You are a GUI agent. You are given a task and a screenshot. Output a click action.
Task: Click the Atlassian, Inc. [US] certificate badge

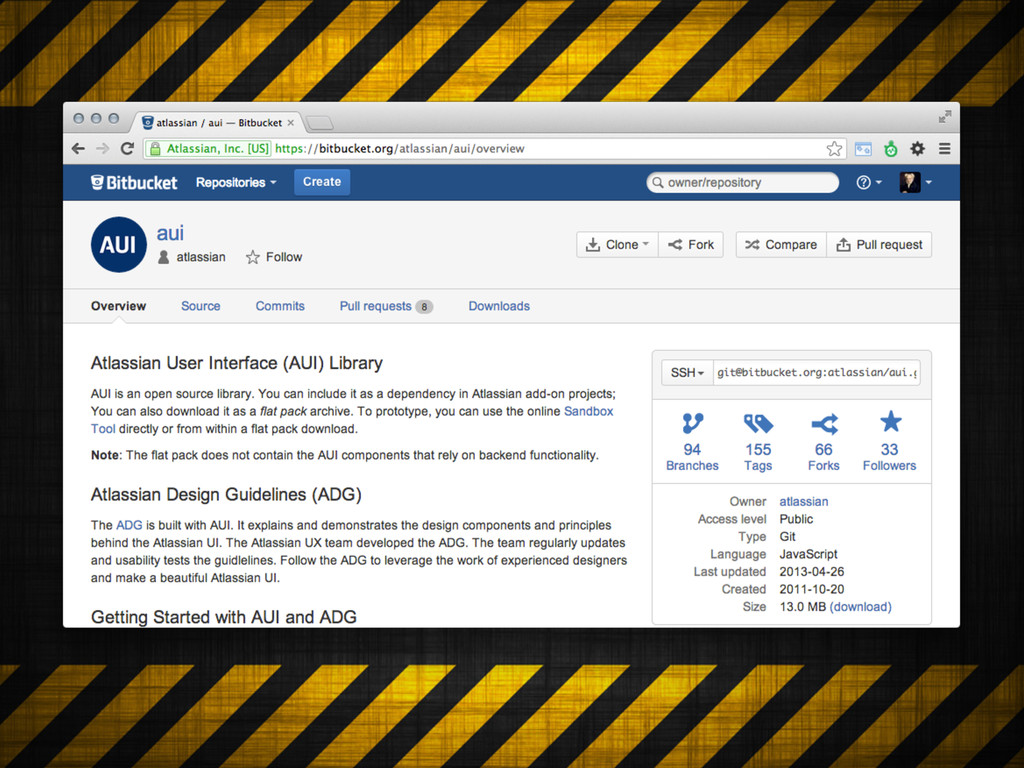click(210, 149)
